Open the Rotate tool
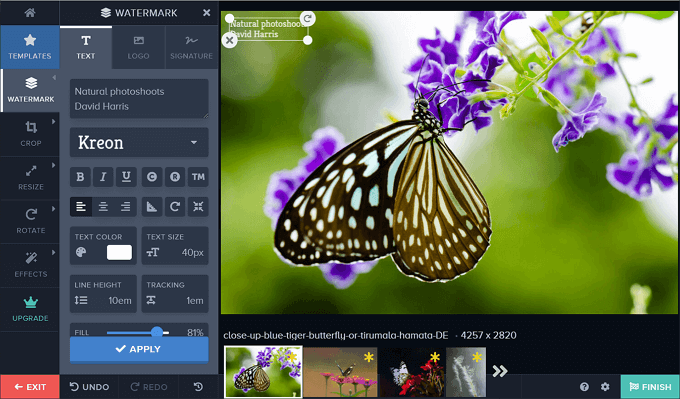This screenshot has height=399, width=680. (30, 222)
